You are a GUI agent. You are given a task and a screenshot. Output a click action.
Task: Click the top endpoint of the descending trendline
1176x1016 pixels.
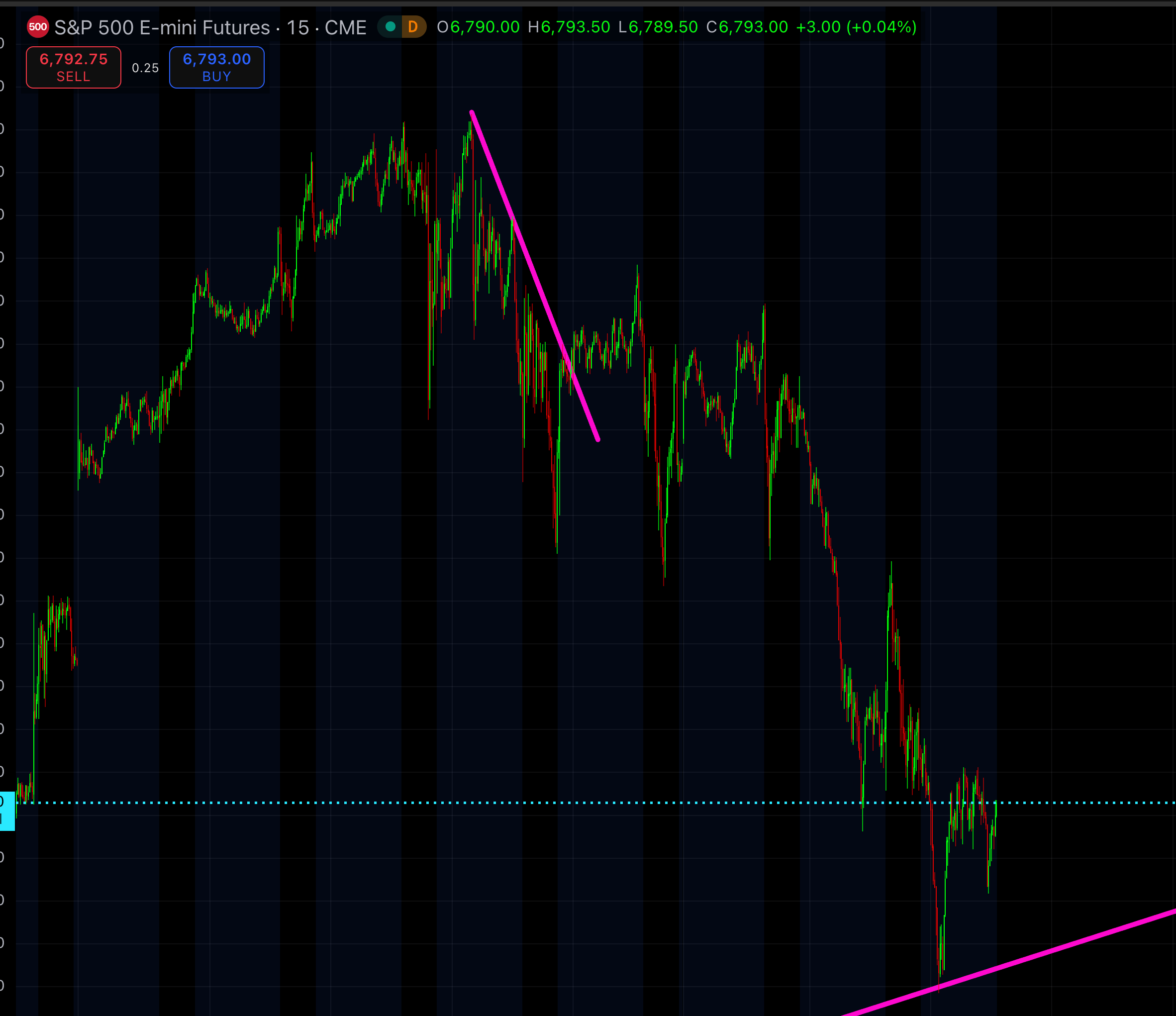472,112
